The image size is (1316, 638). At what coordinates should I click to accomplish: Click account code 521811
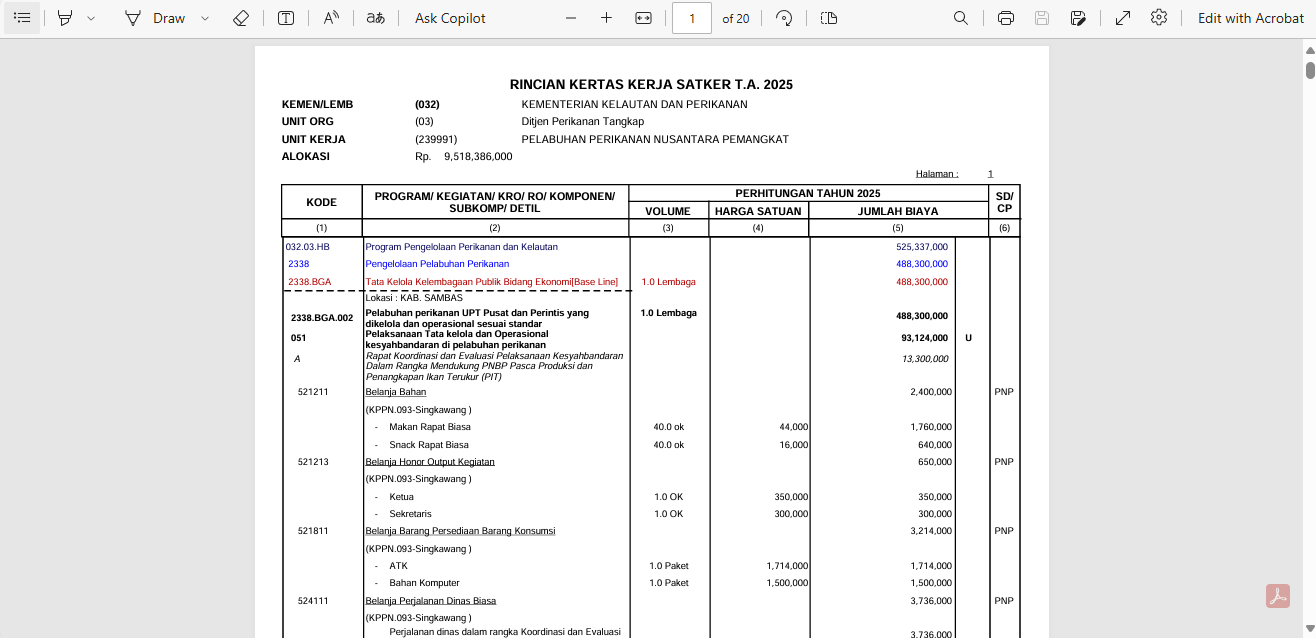click(x=313, y=531)
